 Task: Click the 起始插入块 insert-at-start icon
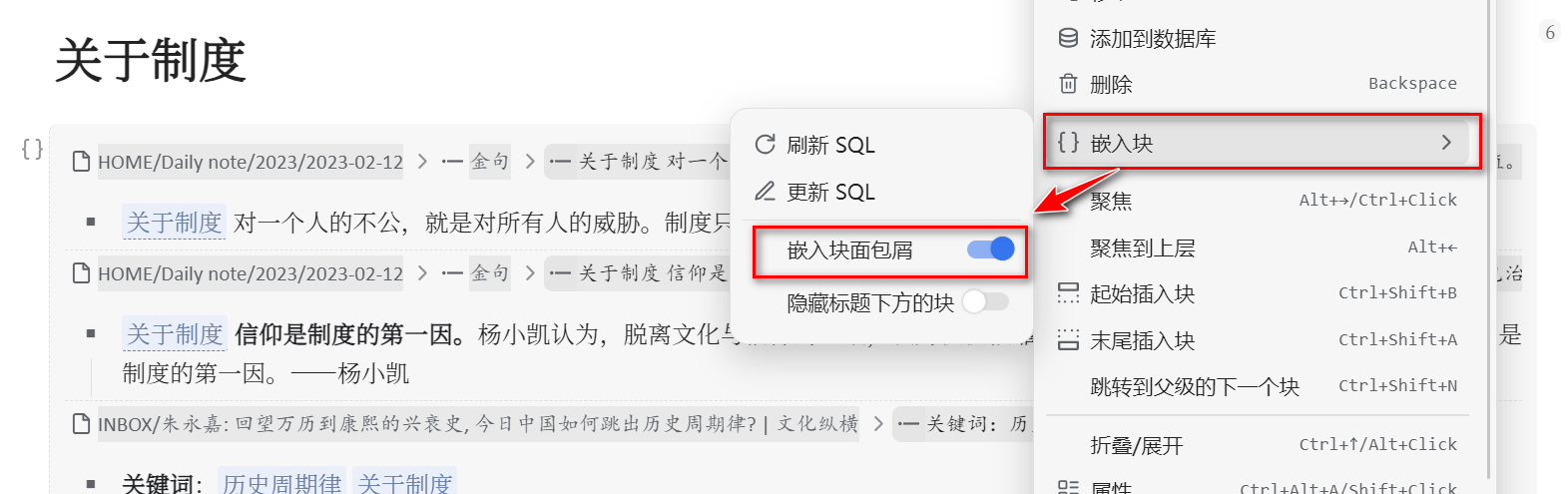click(1068, 293)
